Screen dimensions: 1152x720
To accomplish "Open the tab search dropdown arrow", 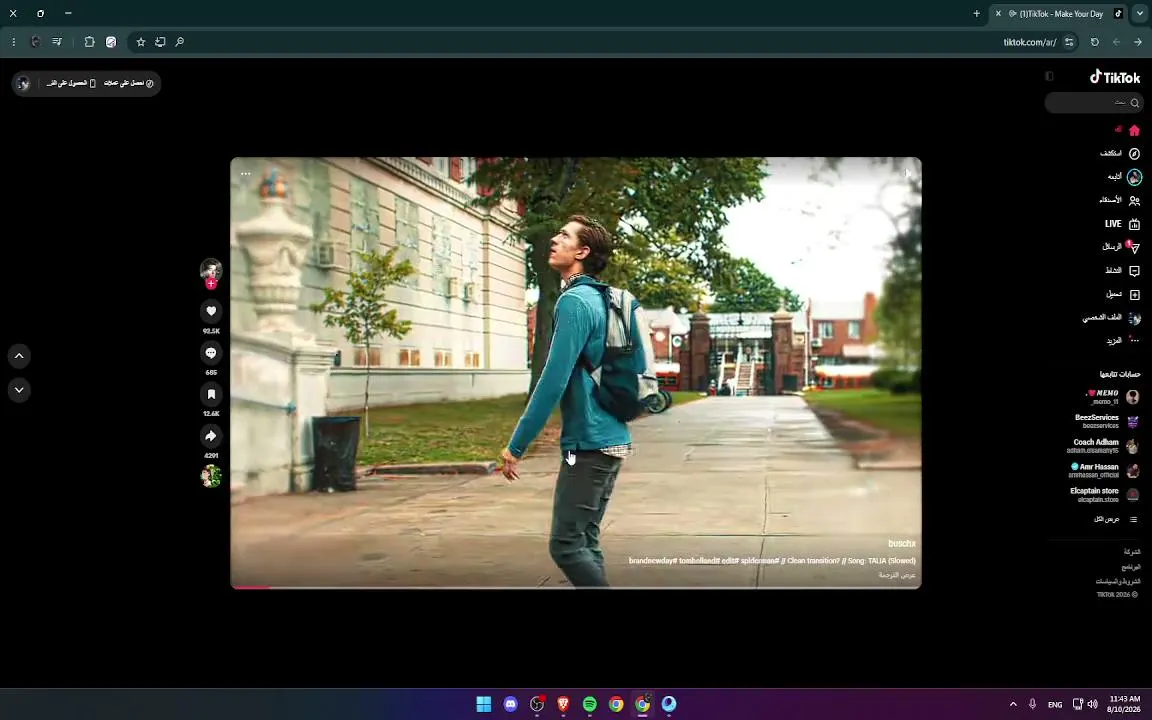I will coord(1140,13).
